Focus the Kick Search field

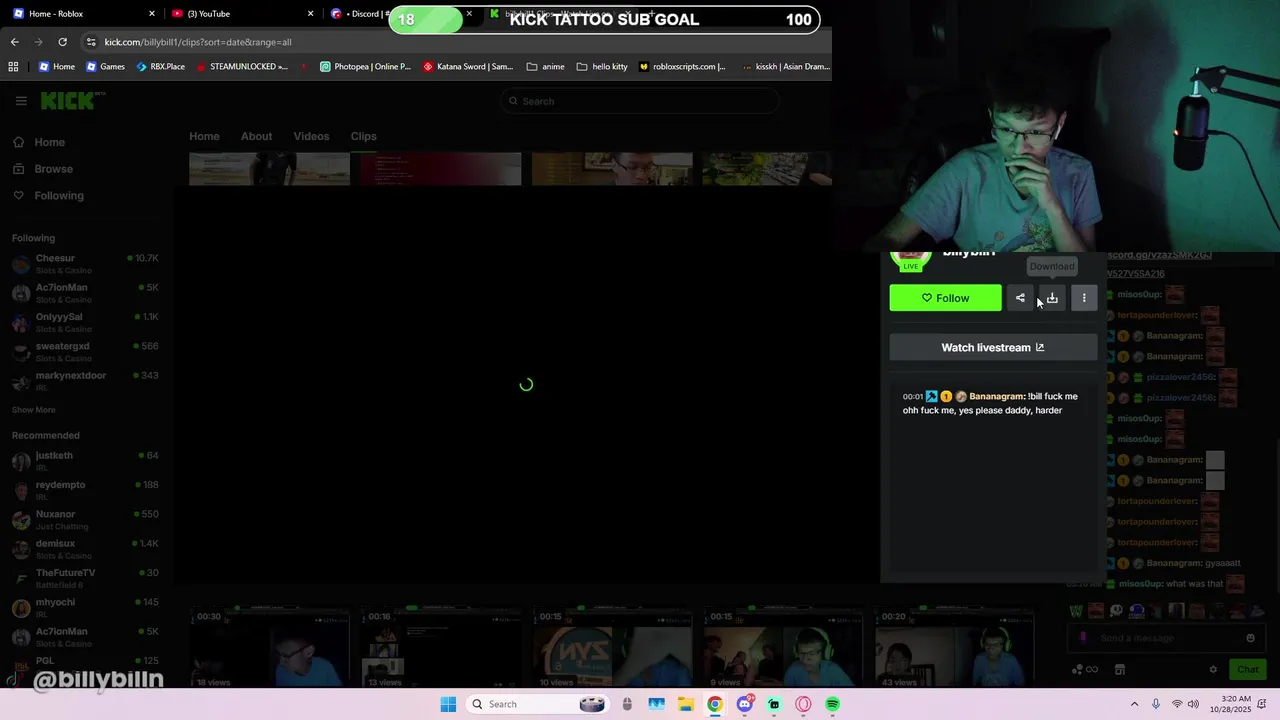point(640,101)
